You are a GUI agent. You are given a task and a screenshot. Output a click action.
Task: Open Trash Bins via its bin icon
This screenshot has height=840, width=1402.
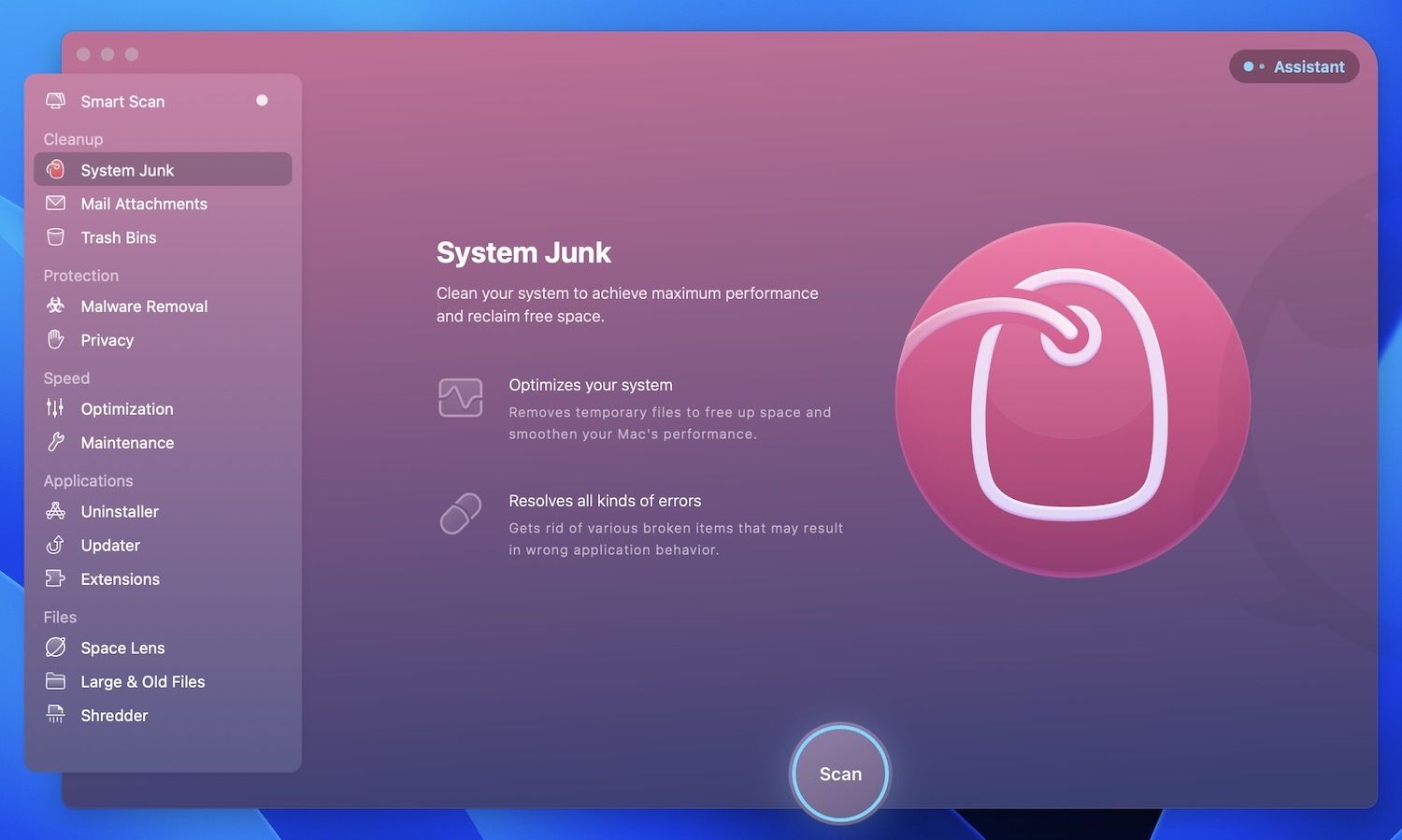tap(56, 237)
